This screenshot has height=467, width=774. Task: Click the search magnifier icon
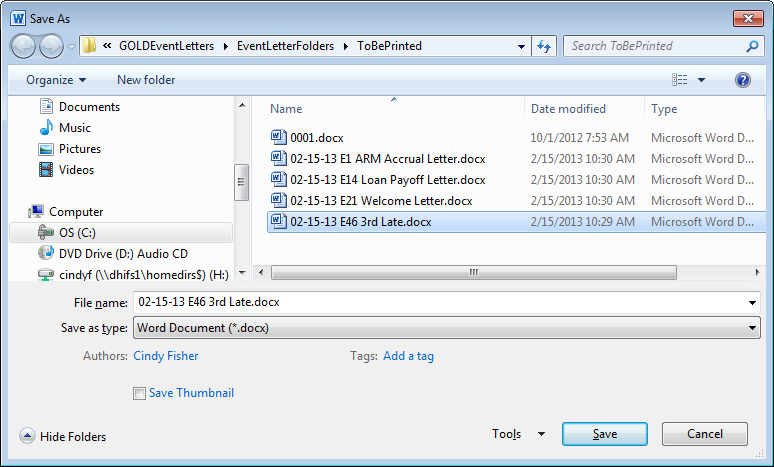(752, 46)
